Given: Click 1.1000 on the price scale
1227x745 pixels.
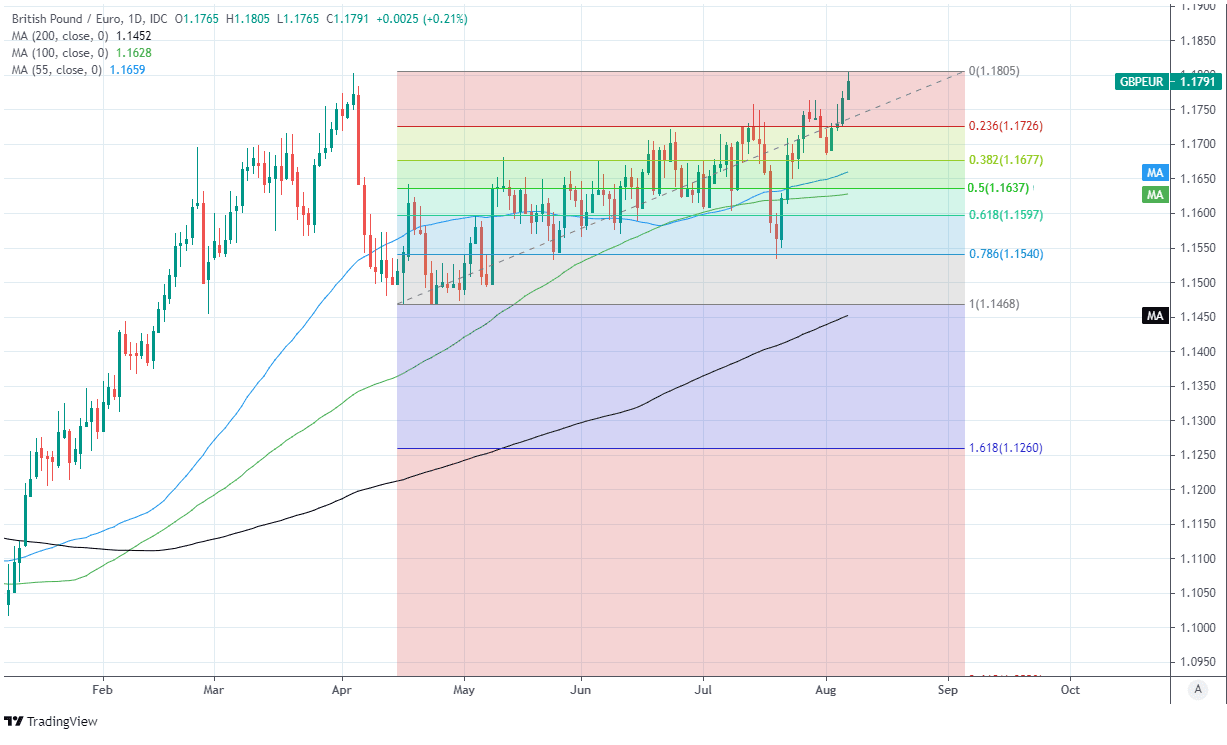Looking at the screenshot, I should [1197, 627].
